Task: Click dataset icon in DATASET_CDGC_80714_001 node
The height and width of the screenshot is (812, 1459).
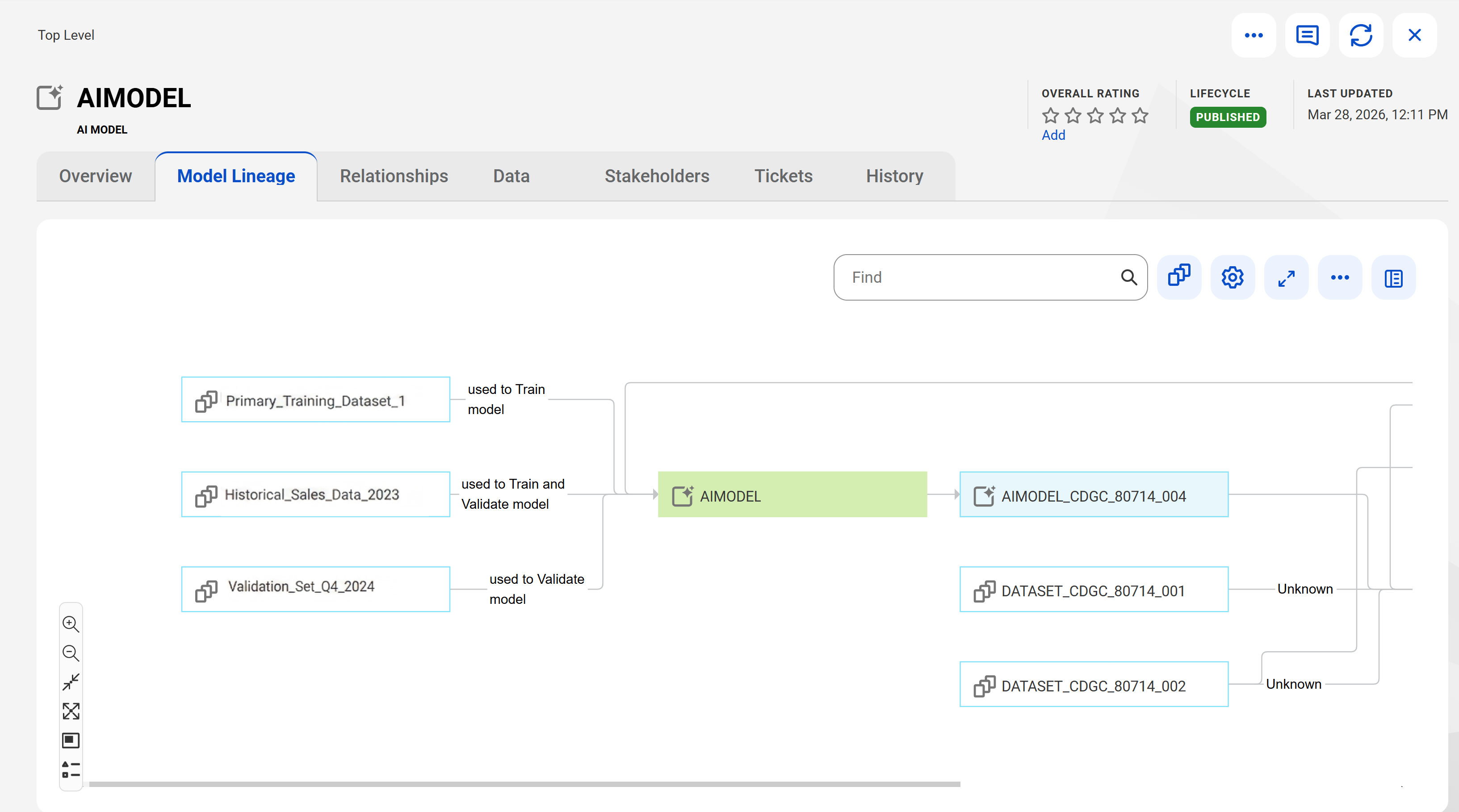Action: 985,590
